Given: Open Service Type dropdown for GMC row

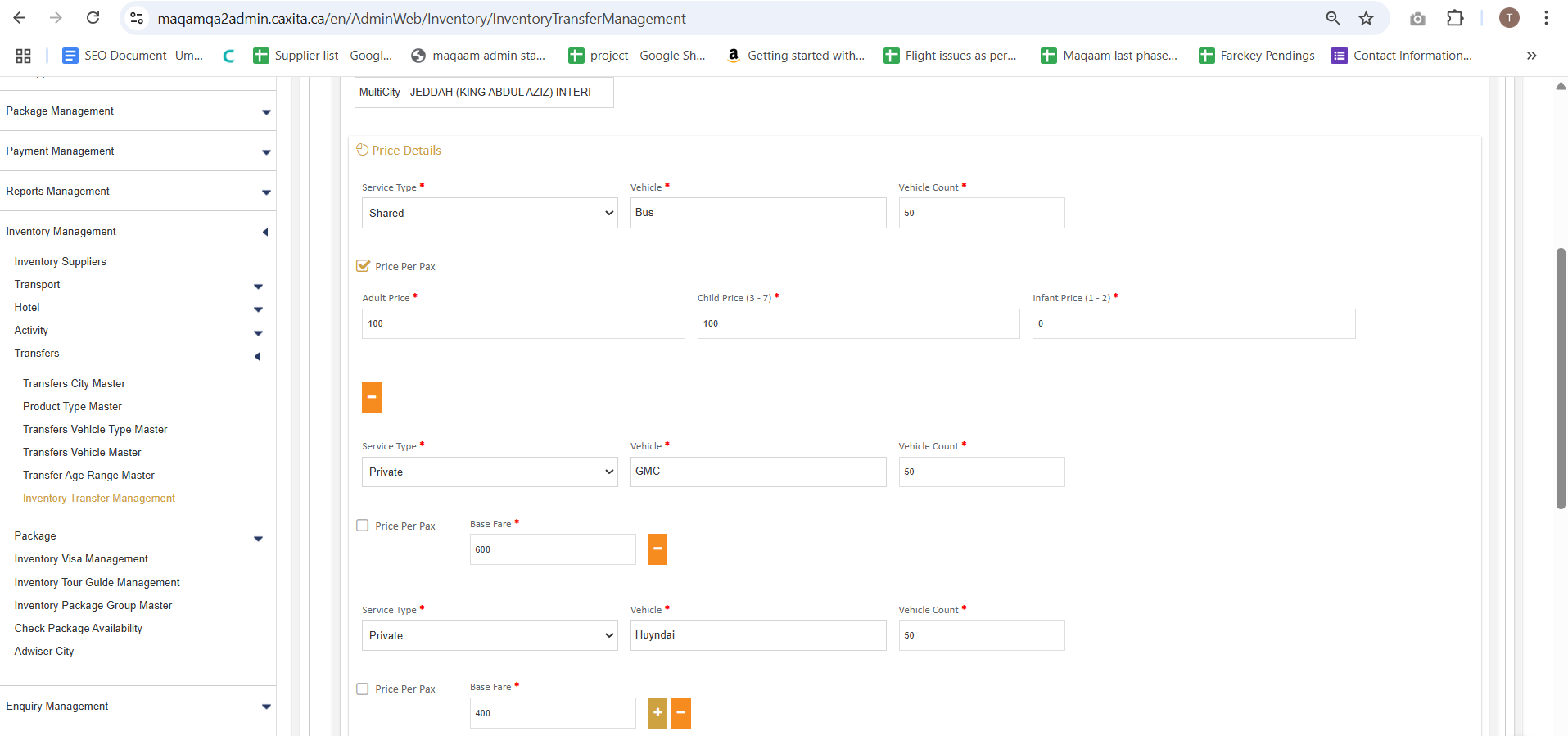Looking at the screenshot, I should pyautogui.click(x=489, y=472).
